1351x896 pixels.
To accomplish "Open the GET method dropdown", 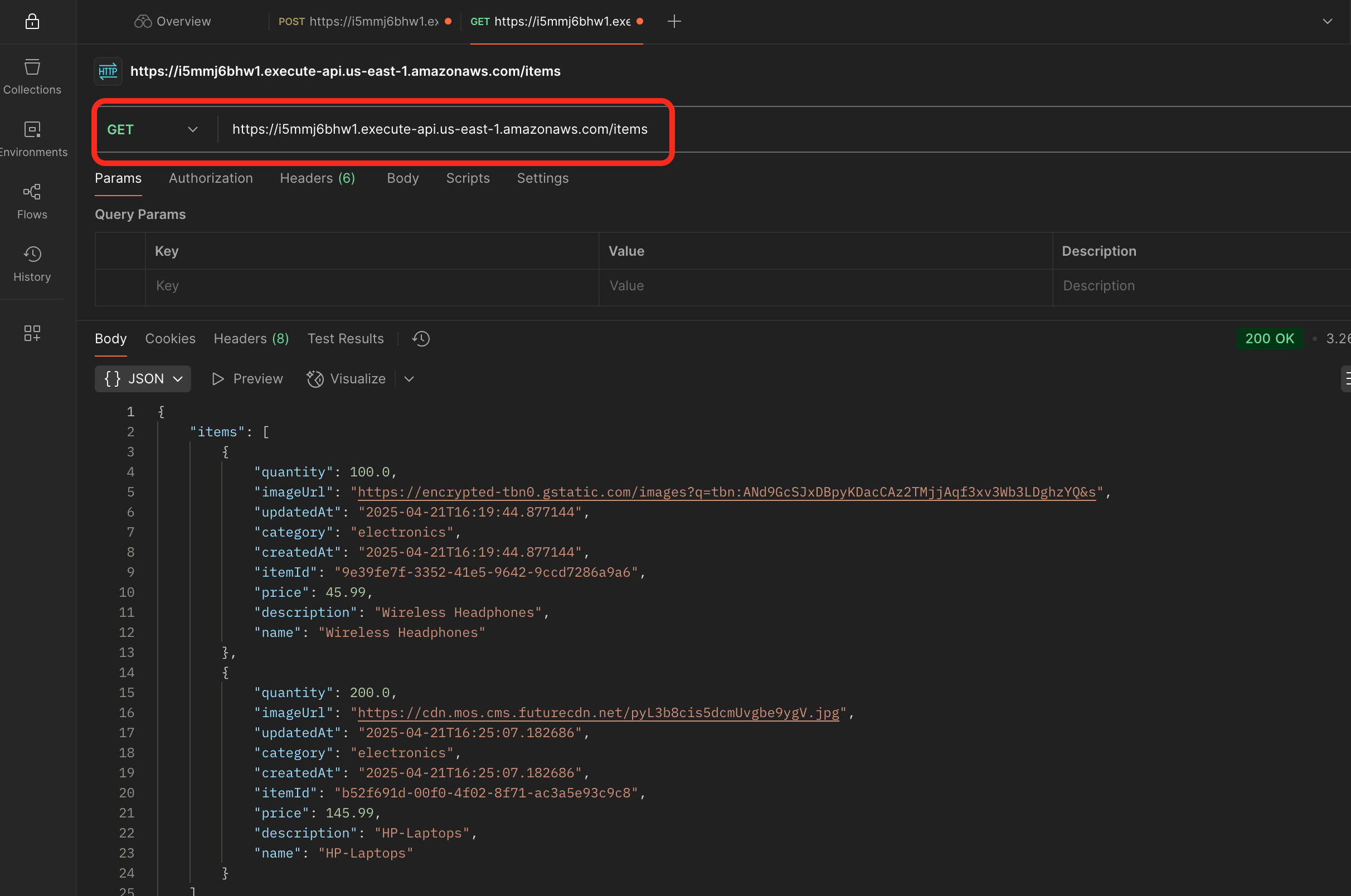I will [x=153, y=129].
